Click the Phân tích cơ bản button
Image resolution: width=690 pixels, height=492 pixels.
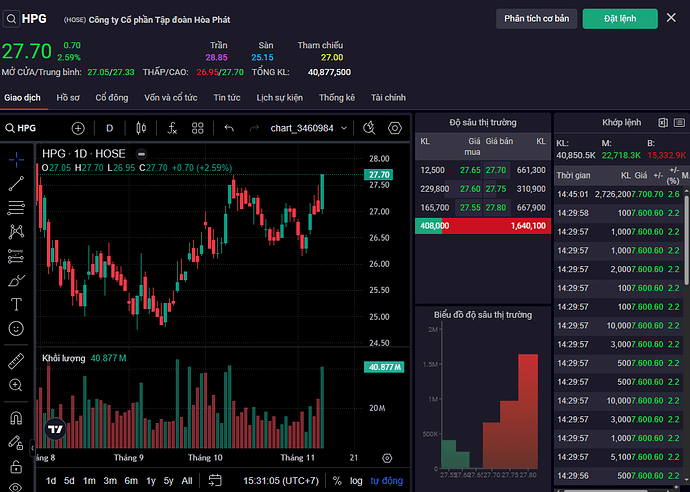536,19
